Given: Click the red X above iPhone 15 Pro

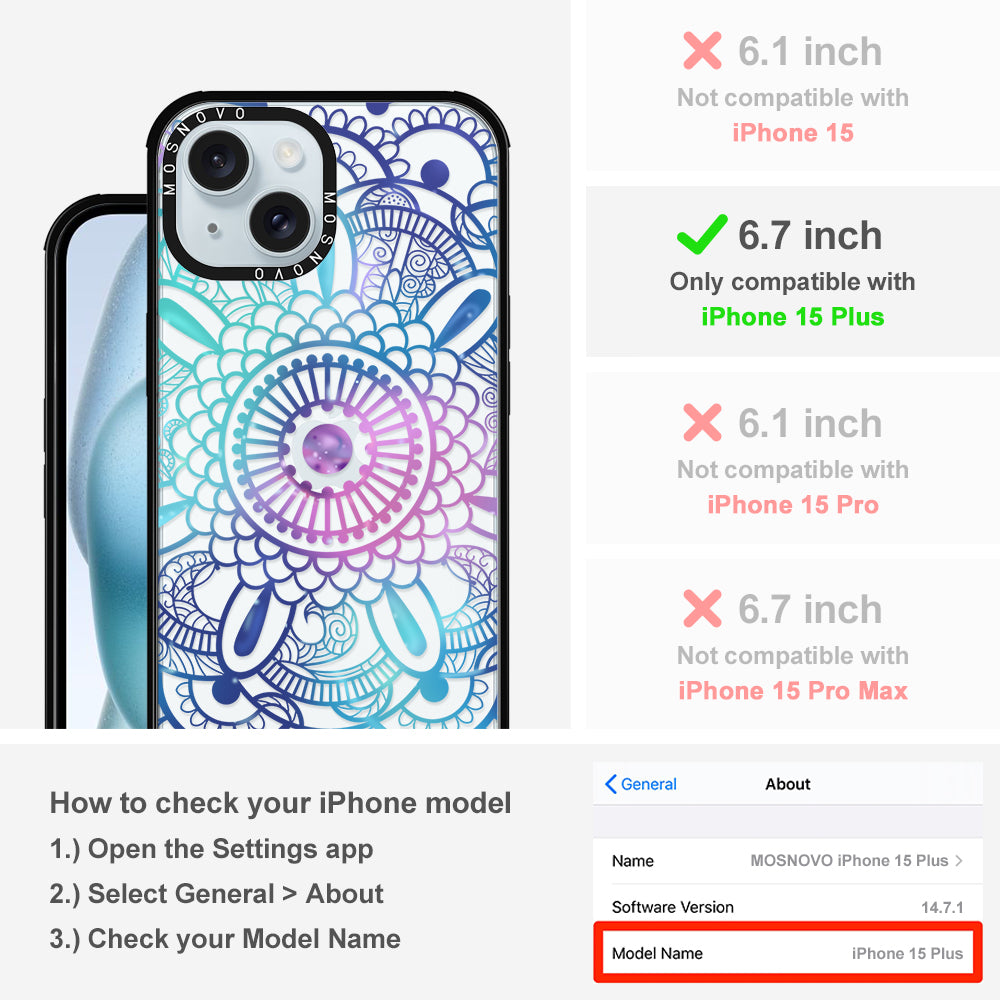Looking at the screenshot, I should click(702, 422).
